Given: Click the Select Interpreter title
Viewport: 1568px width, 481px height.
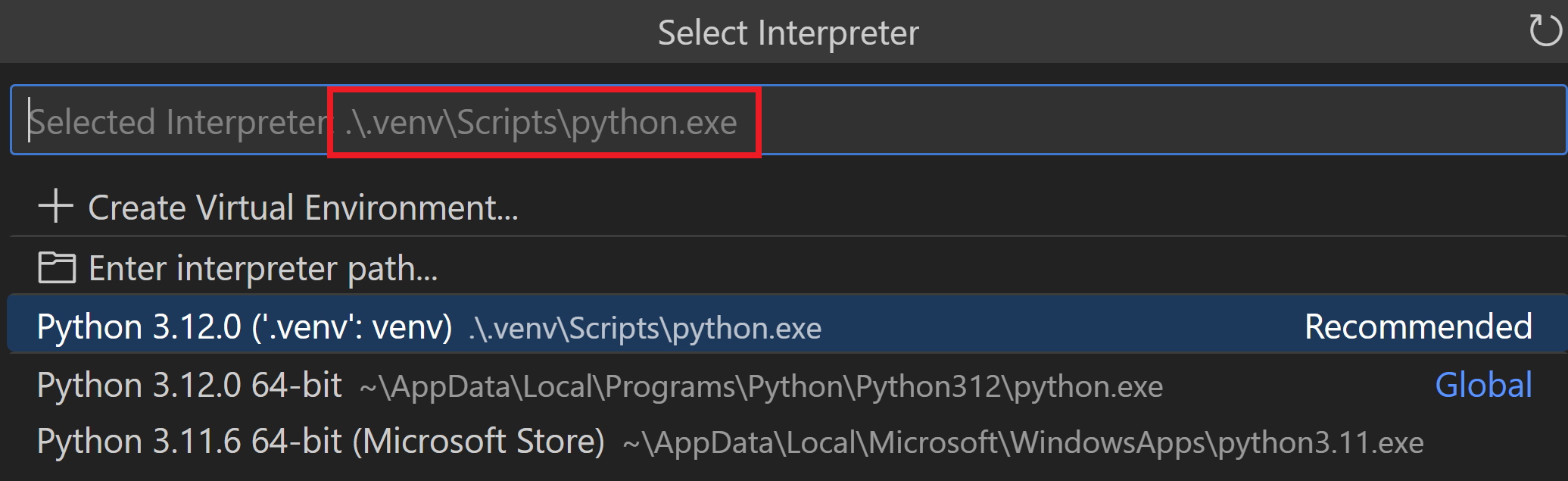Looking at the screenshot, I should coord(787,31).
